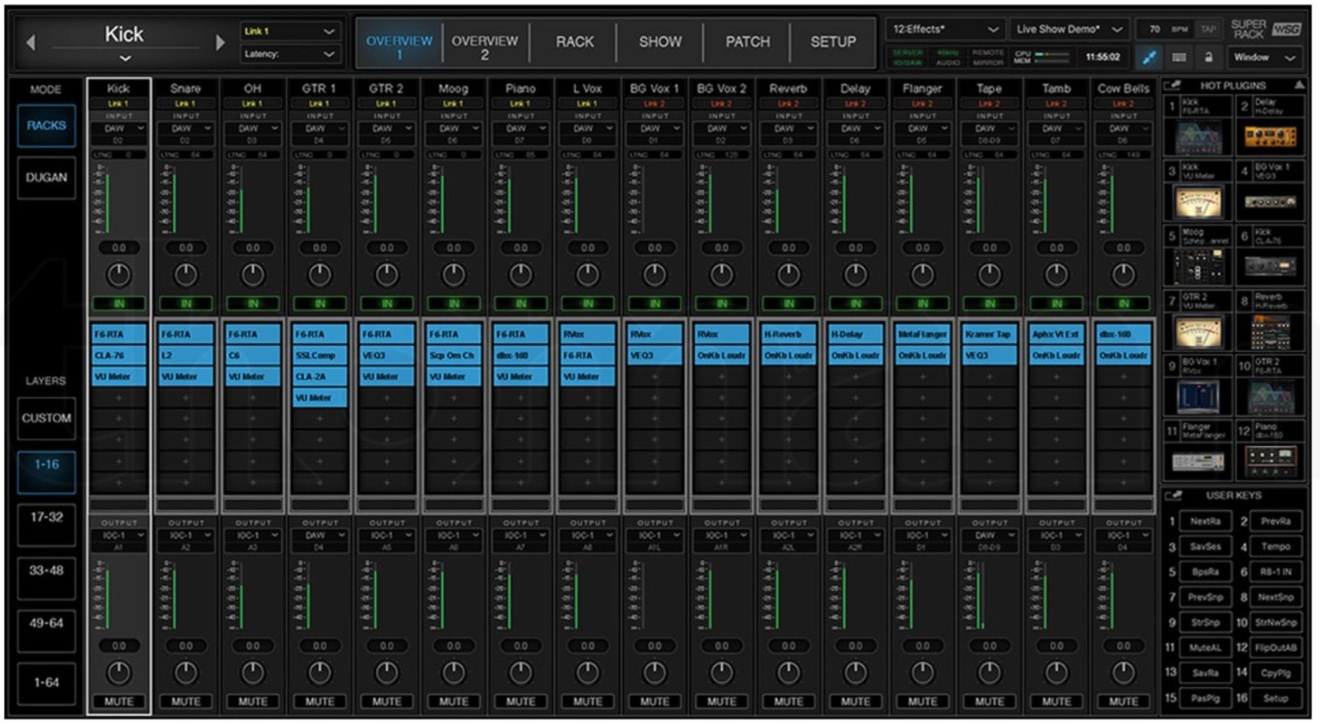Mute the Tamb rack output
1320x726 pixels.
point(1056,701)
